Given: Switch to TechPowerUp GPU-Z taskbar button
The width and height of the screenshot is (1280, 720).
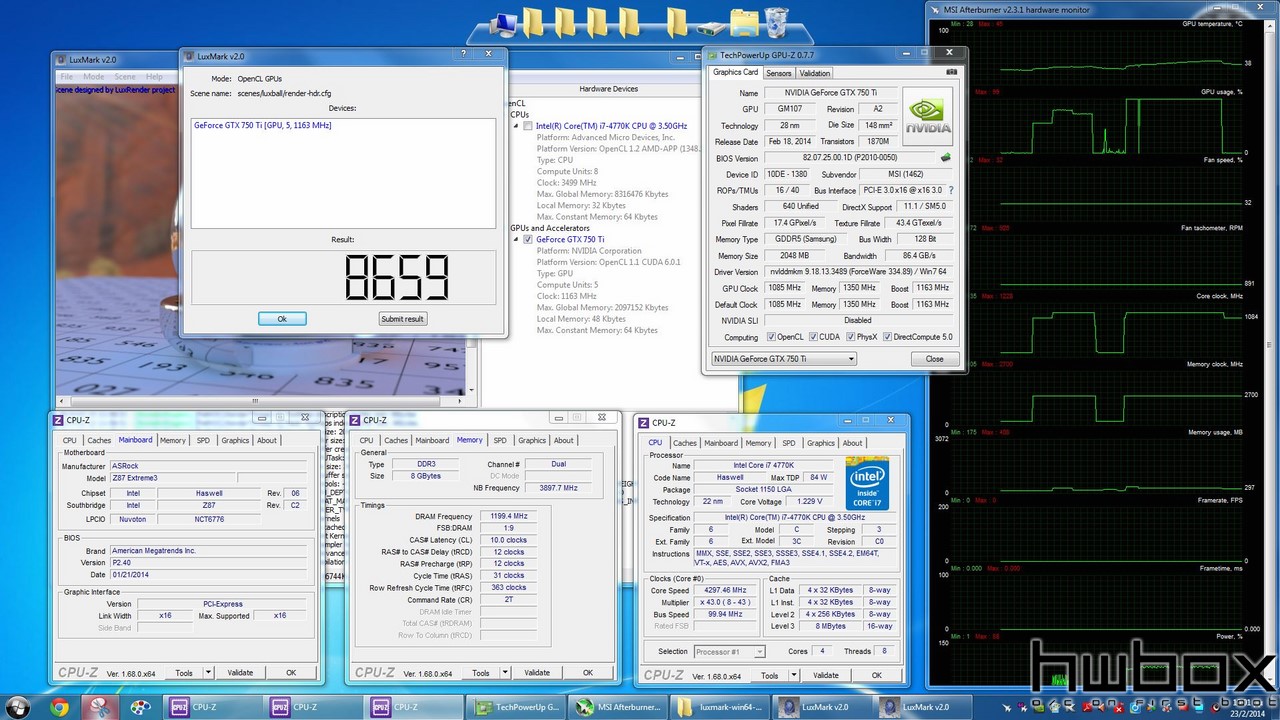Looking at the screenshot, I should [518, 707].
